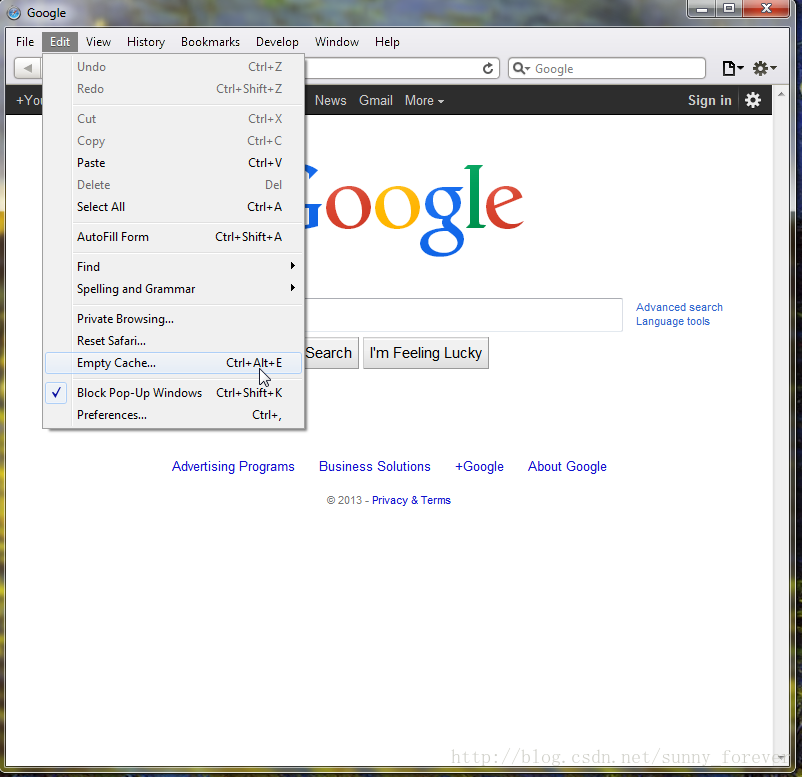Click the Safari icon in the title bar
This screenshot has height=777, width=802.
click(14, 12)
